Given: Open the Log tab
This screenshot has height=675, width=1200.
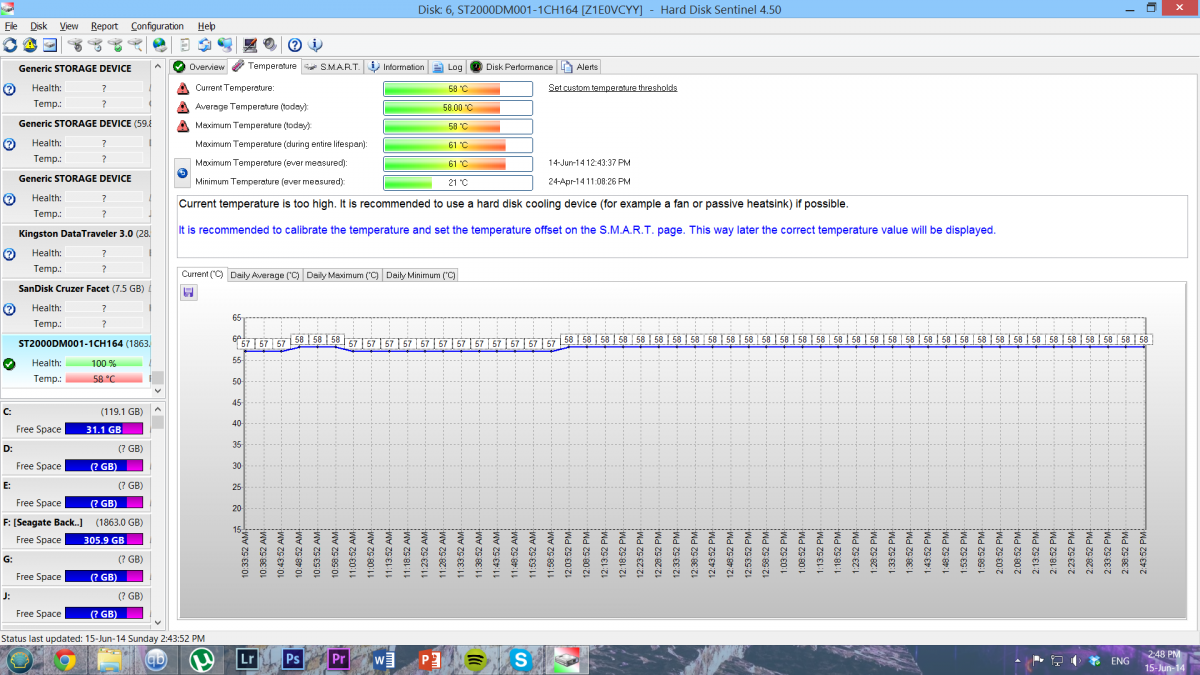Looking at the screenshot, I should [x=448, y=67].
